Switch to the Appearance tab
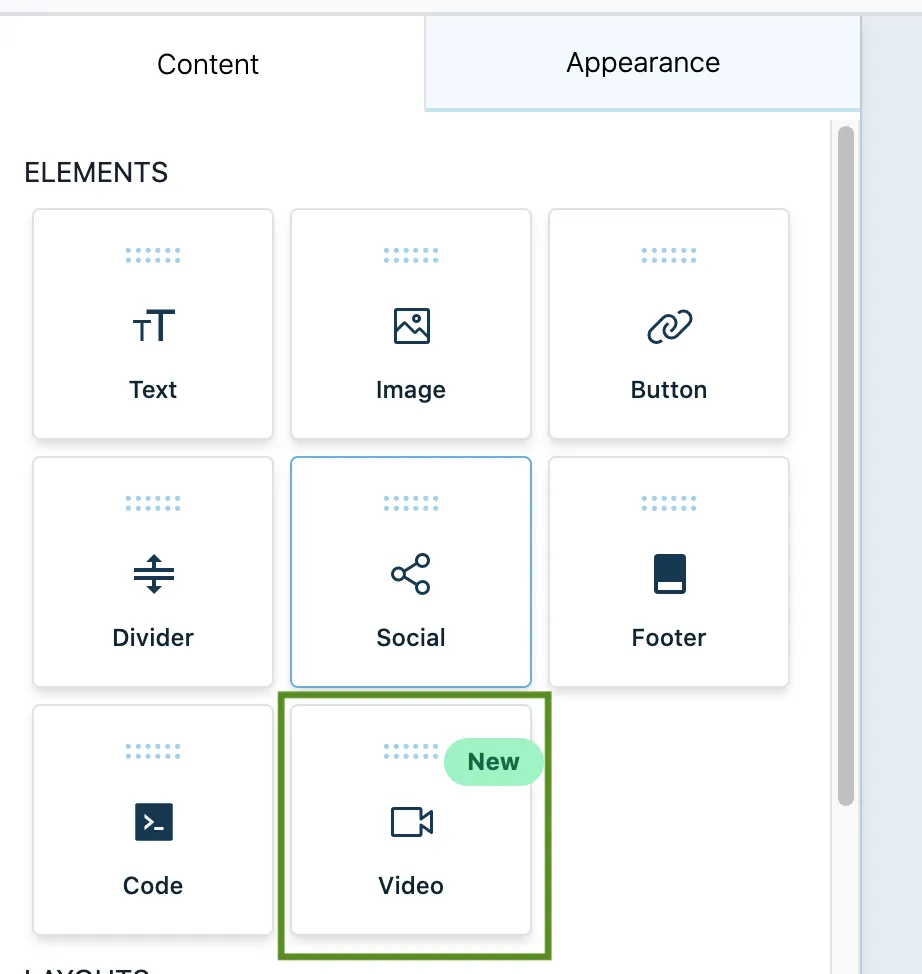The height and width of the screenshot is (974, 922). click(642, 63)
